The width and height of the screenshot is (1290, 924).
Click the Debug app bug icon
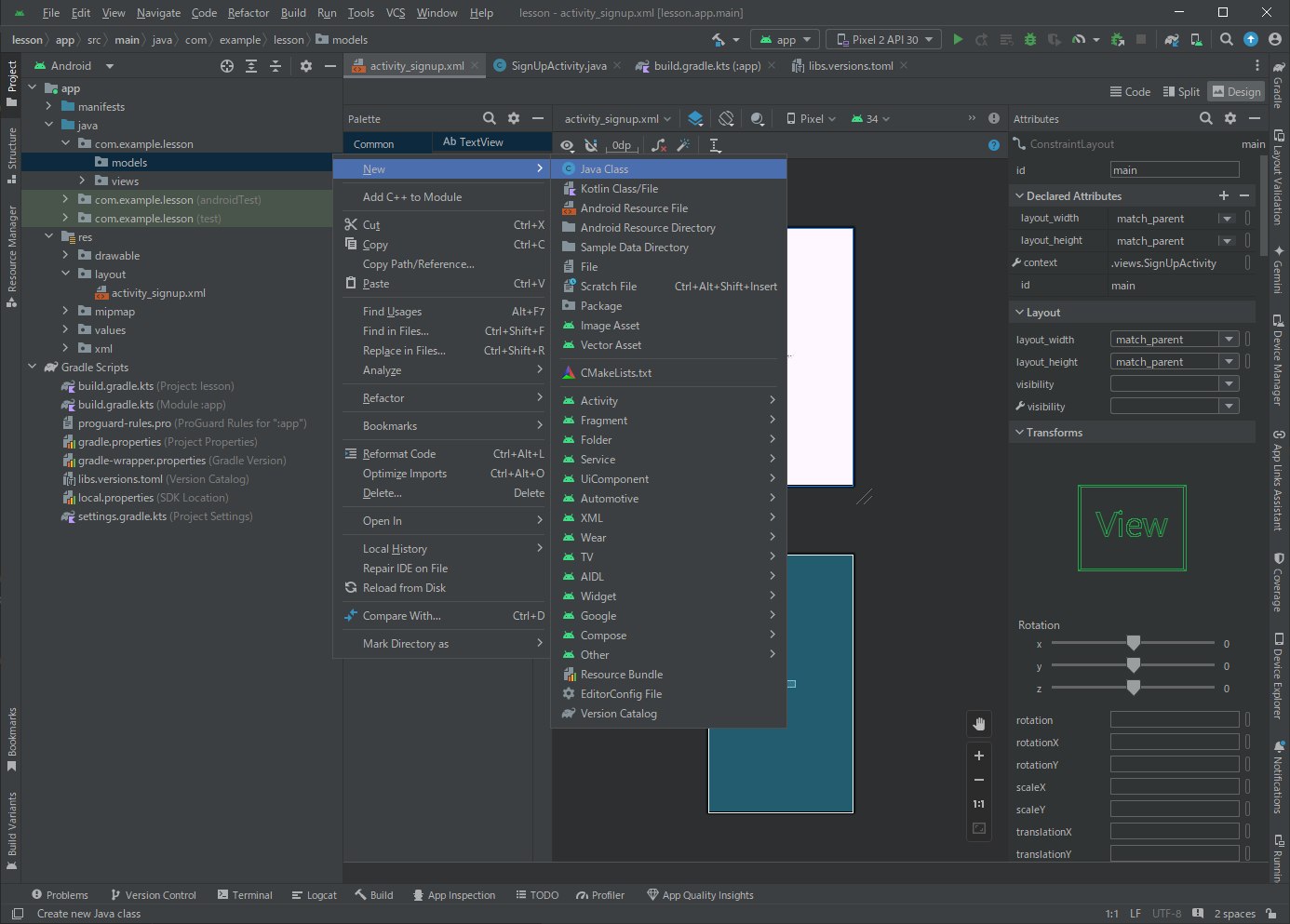click(x=1029, y=39)
